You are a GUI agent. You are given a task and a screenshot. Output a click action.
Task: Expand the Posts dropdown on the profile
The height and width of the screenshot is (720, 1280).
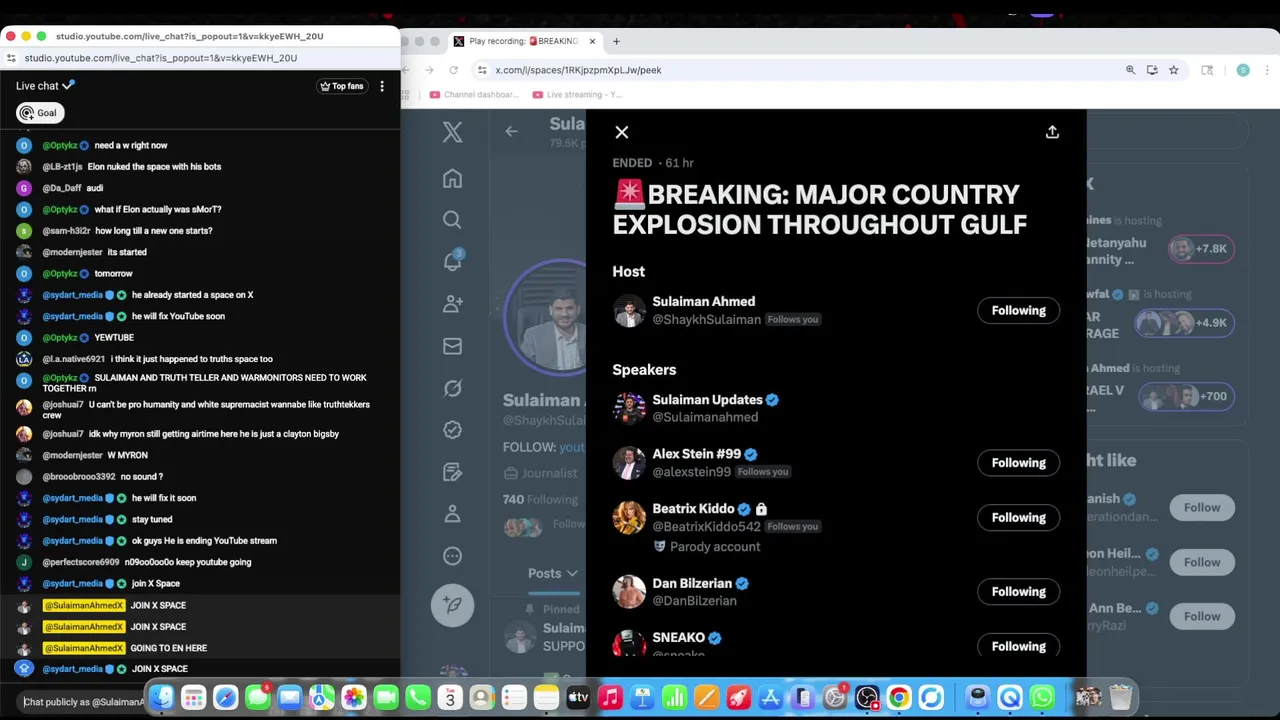point(553,573)
